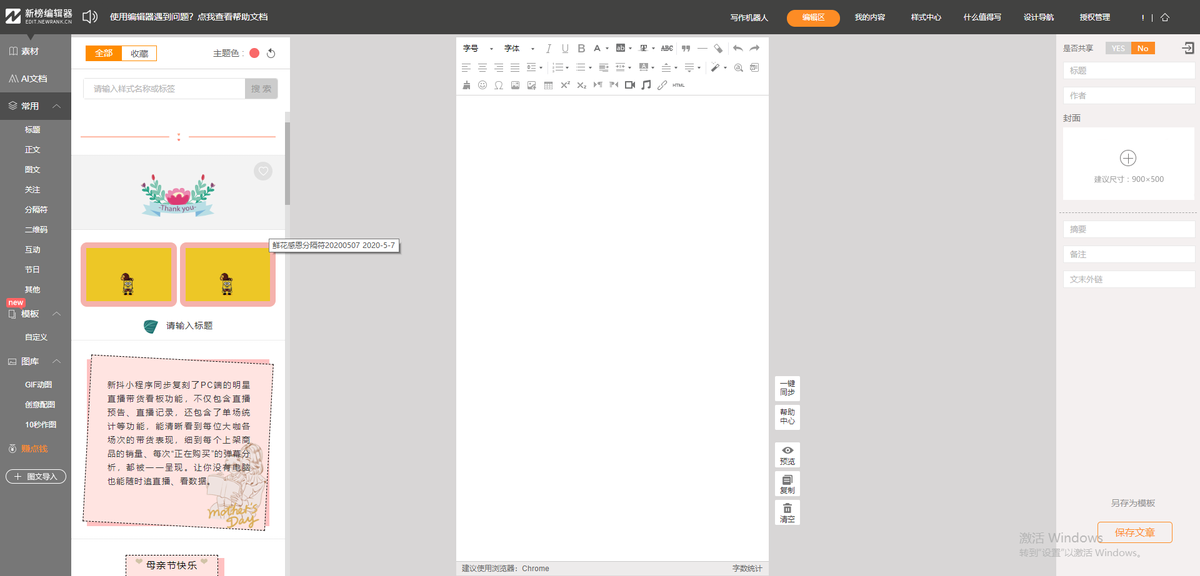Collapse the 常用 sidebar section

point(58,106)
